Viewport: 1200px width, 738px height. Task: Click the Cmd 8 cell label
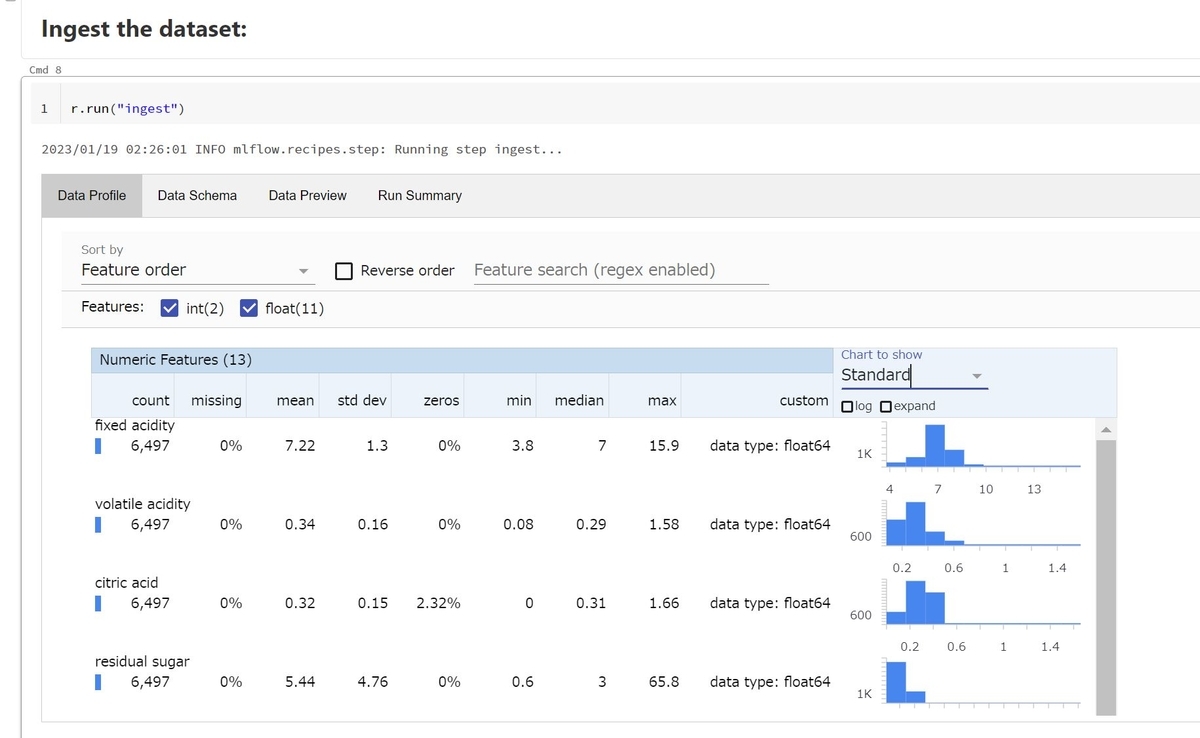[46, 70]
